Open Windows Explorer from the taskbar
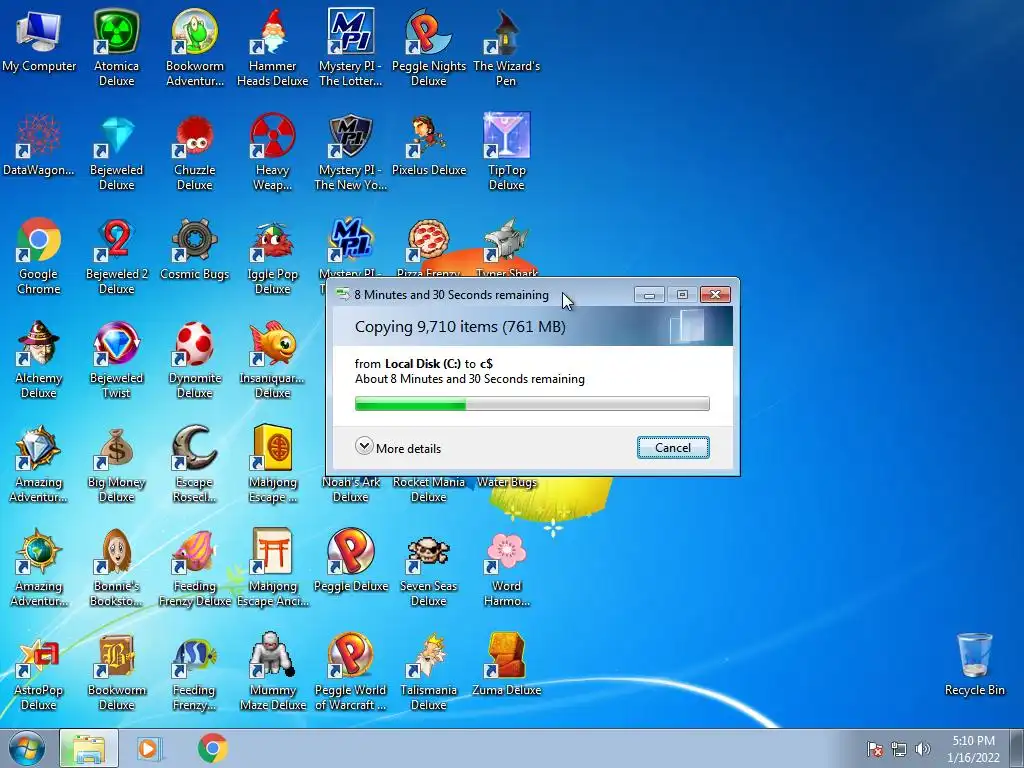1024x768 pixels. click(89, 748)
